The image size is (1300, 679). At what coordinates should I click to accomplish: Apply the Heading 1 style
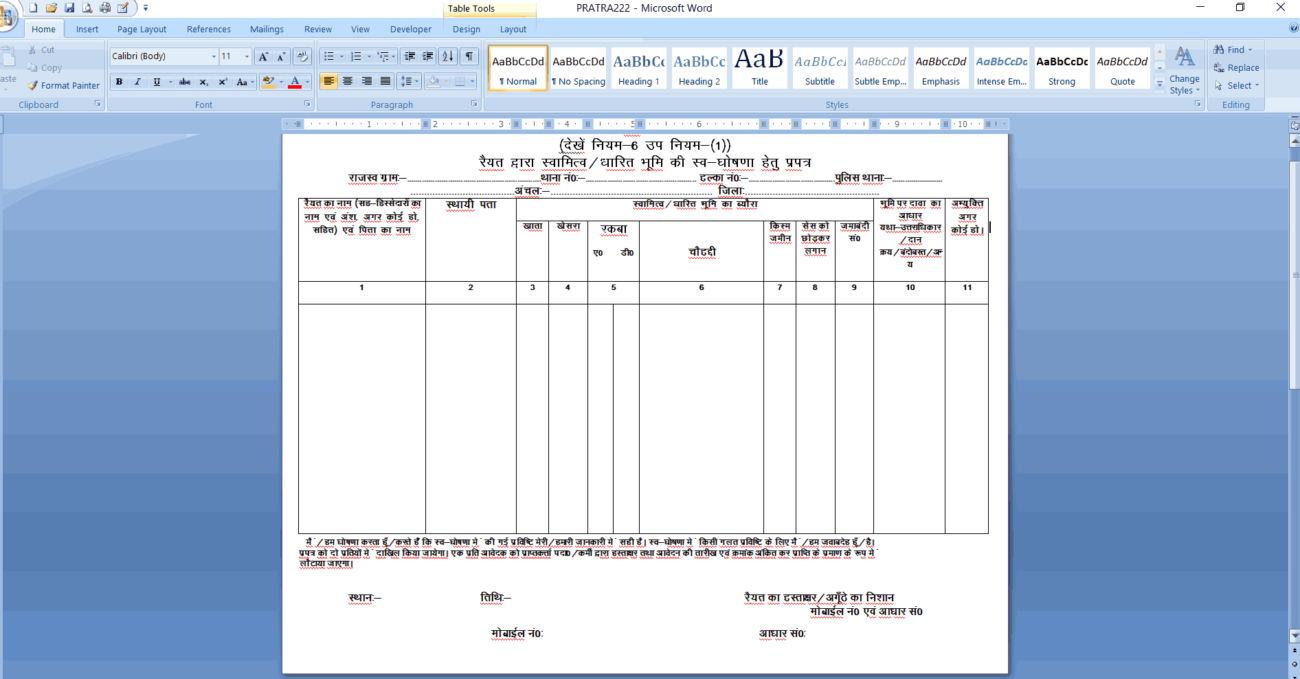(639, 68)
